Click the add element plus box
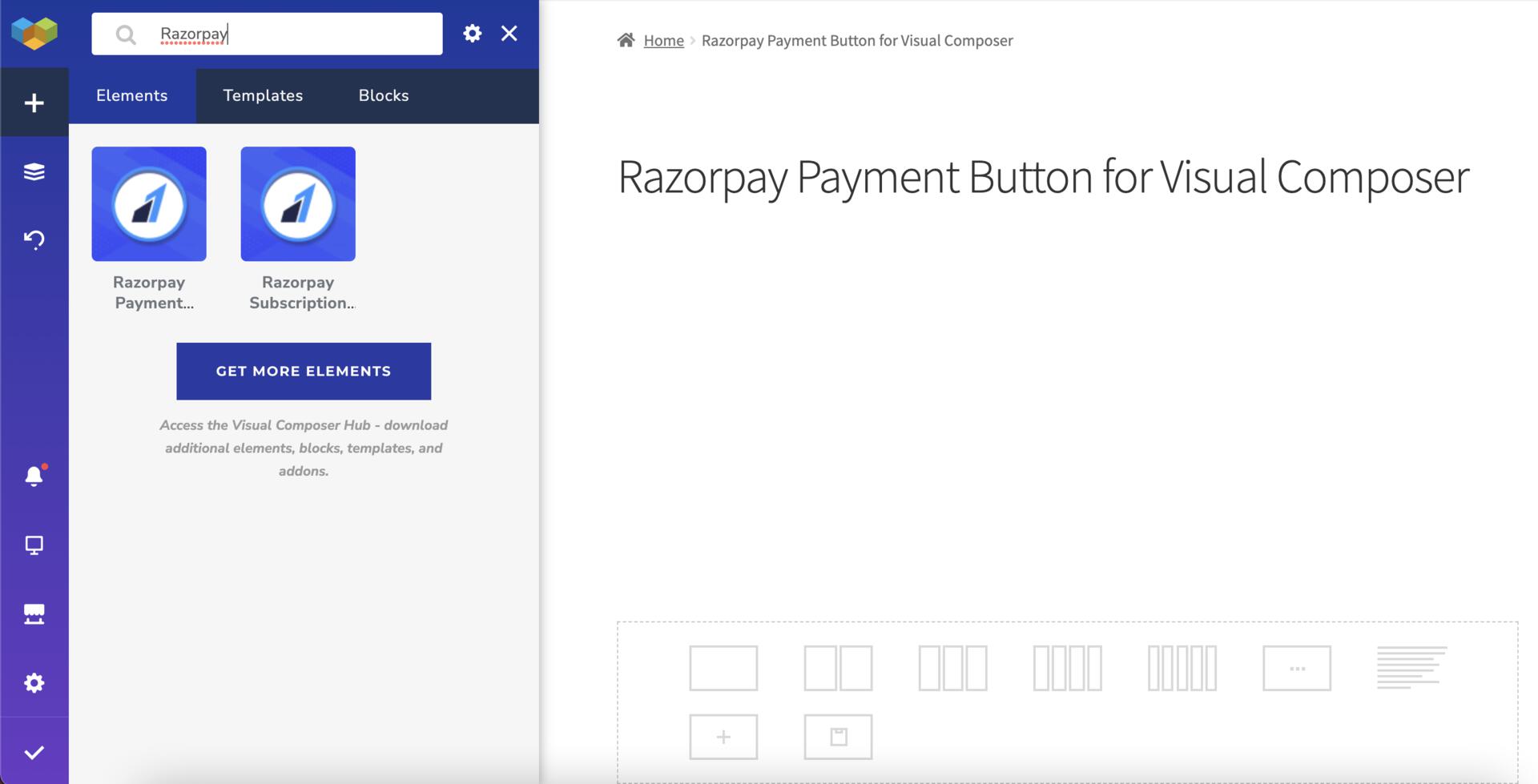The width and height of the screenshot is (1538, 784). click(723, 737)
